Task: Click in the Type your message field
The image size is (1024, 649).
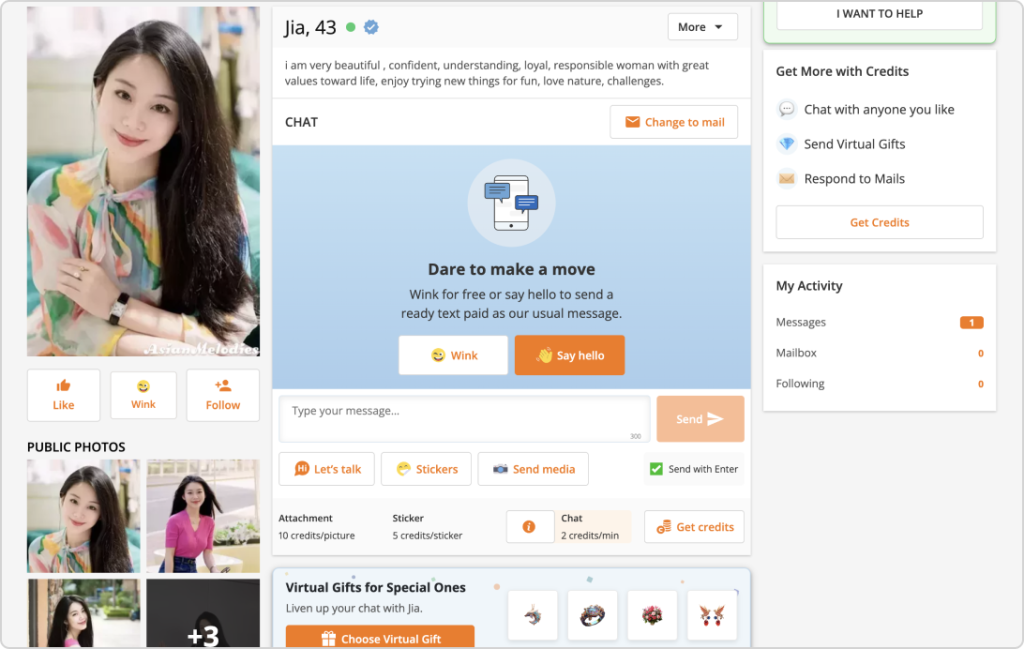Action: pos(464,418)
